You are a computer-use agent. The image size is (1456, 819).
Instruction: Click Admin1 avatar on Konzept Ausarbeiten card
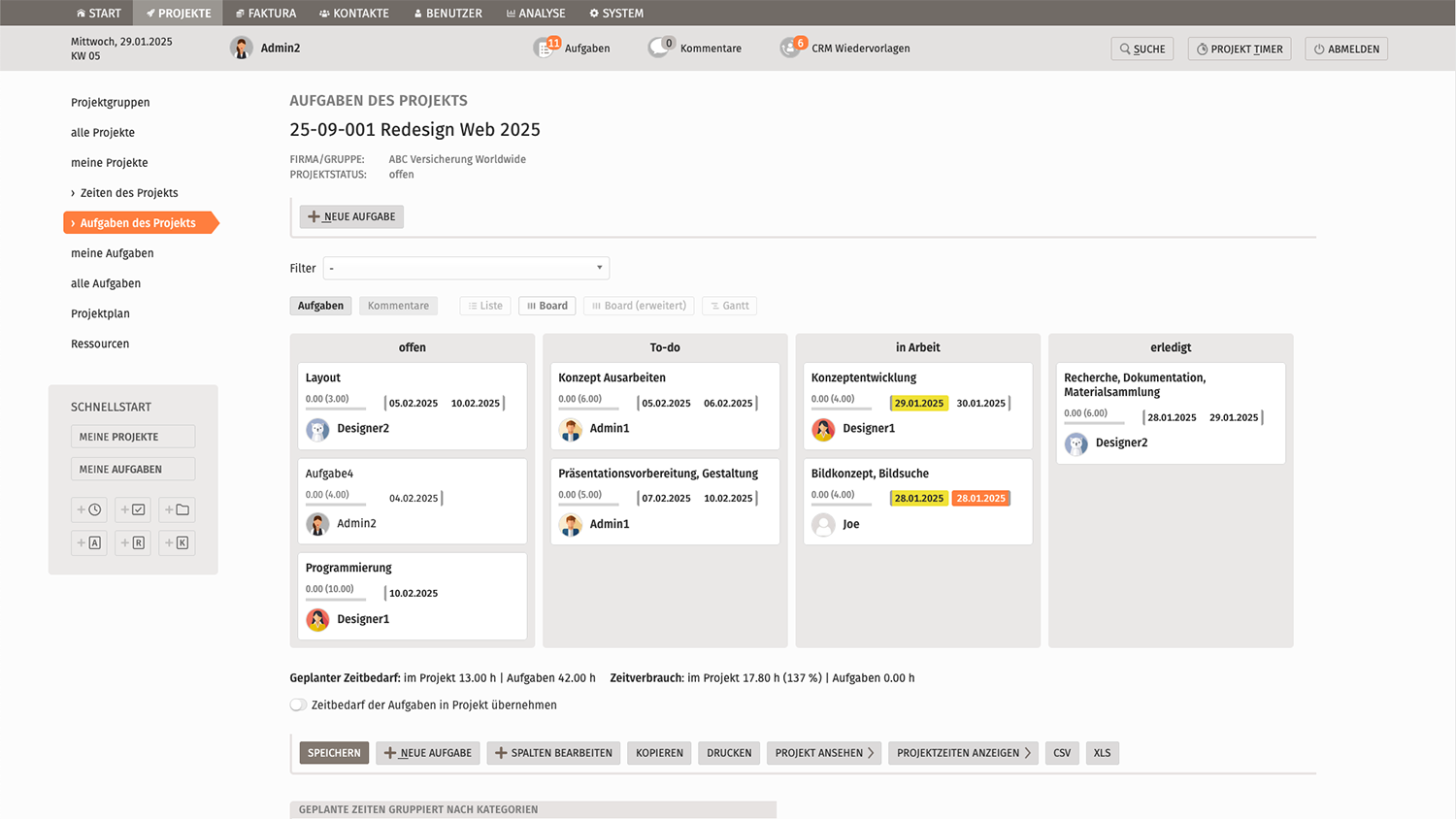(x=571, y=429)
